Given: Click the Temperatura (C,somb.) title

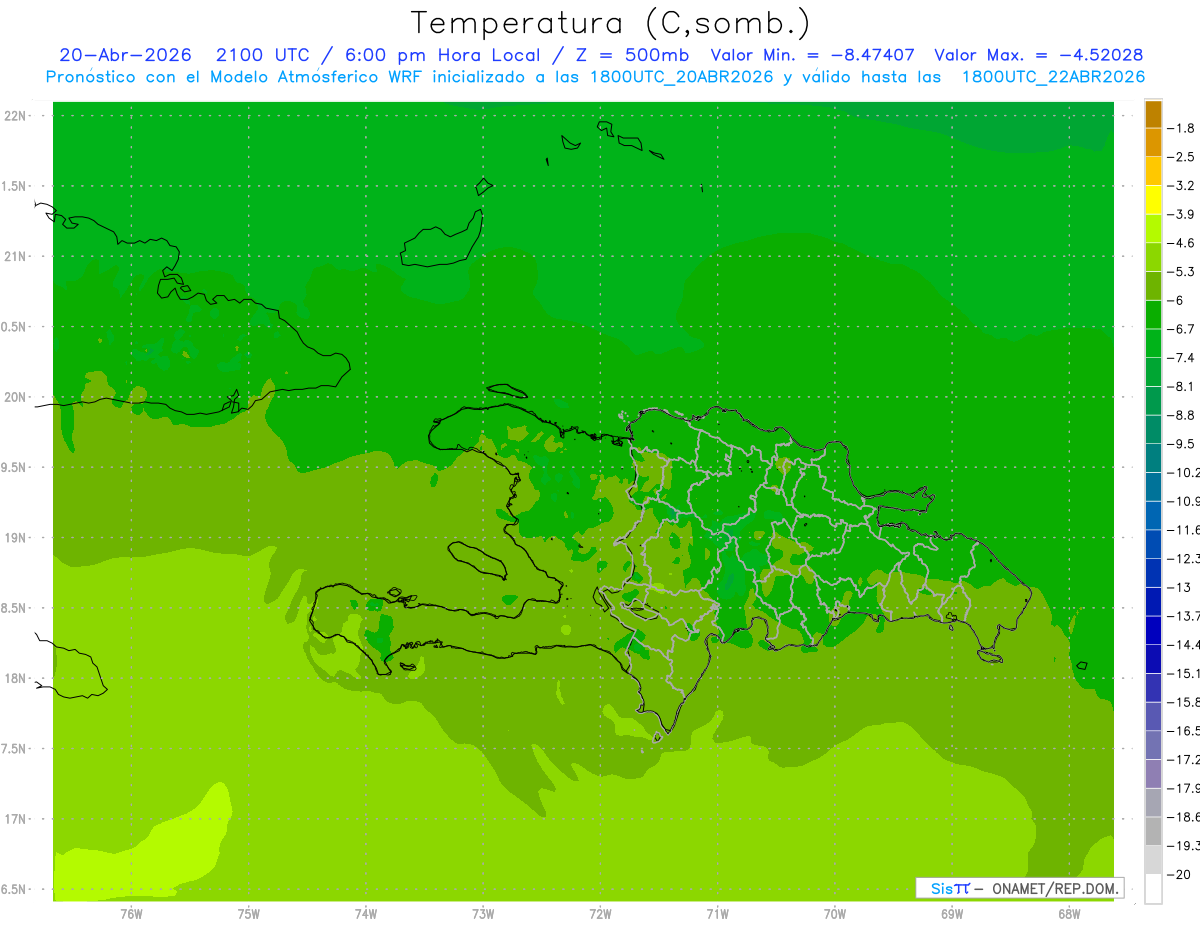Looking at the screenshot, I should [x=611, y=23].
